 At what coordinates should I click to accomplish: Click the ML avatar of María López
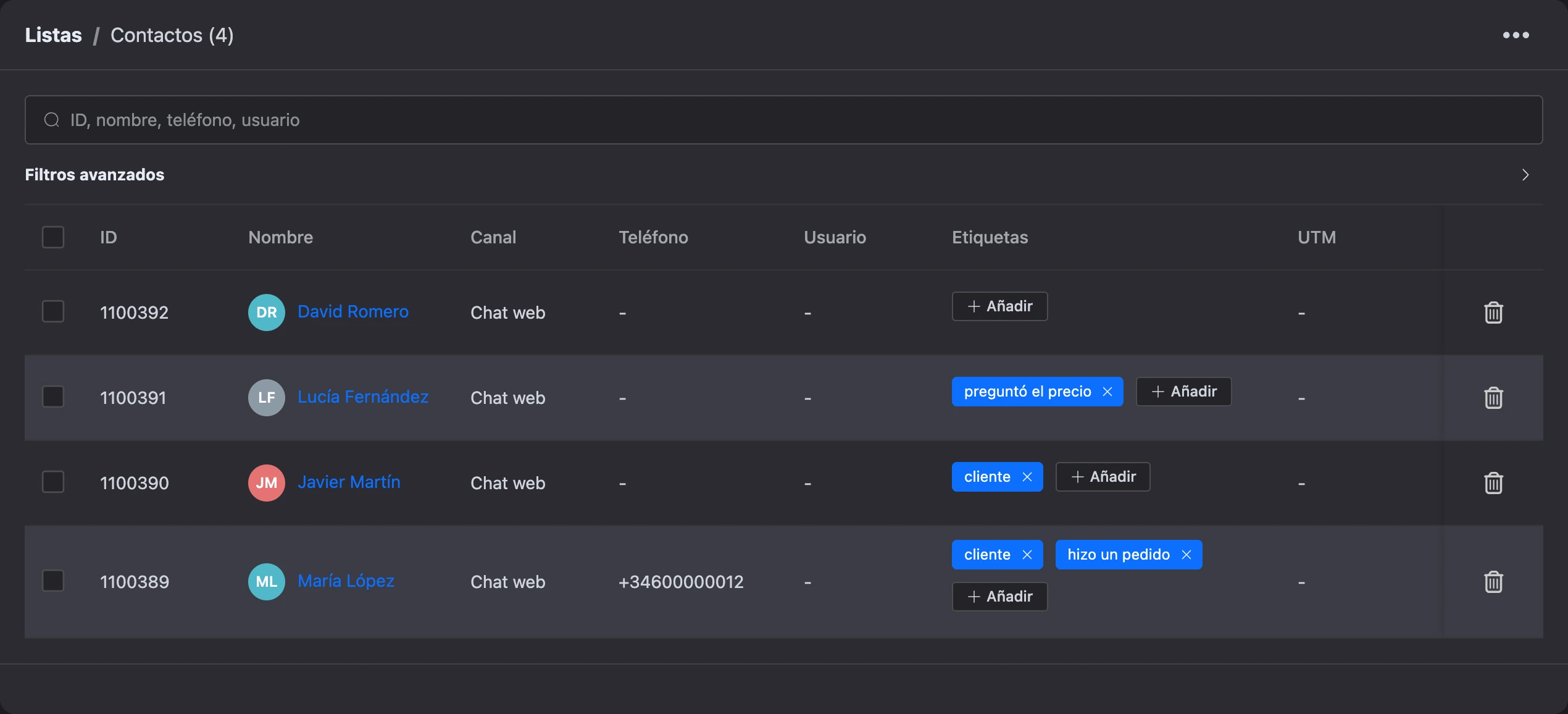(267, 582)
